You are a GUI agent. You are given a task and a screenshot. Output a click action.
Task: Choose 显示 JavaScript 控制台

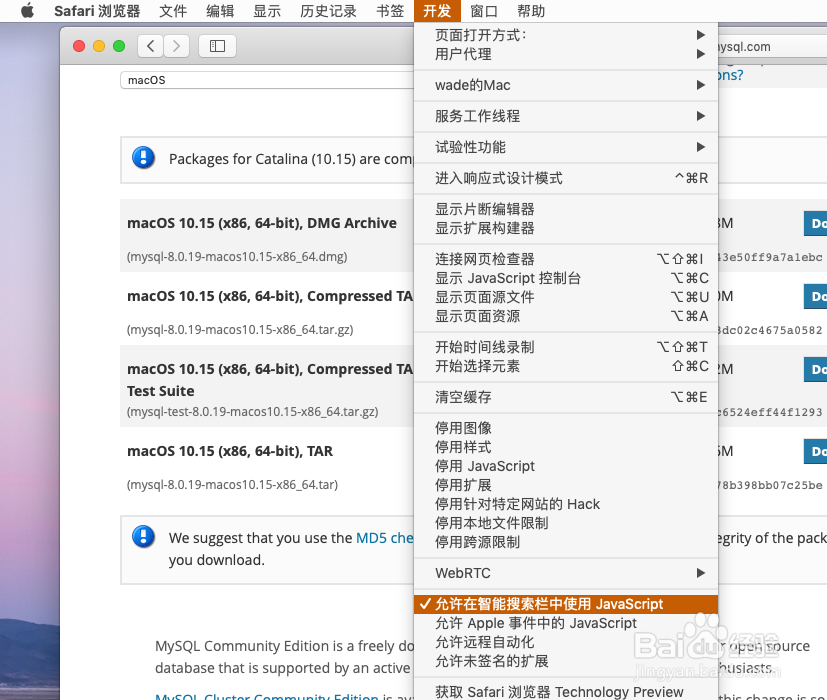click(x=566, y=278)
